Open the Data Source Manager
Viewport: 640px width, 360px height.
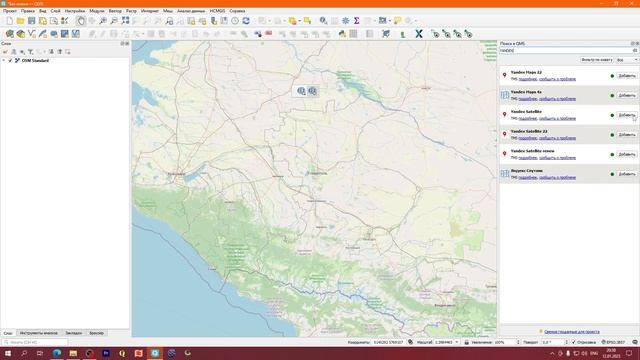point(9,34)
